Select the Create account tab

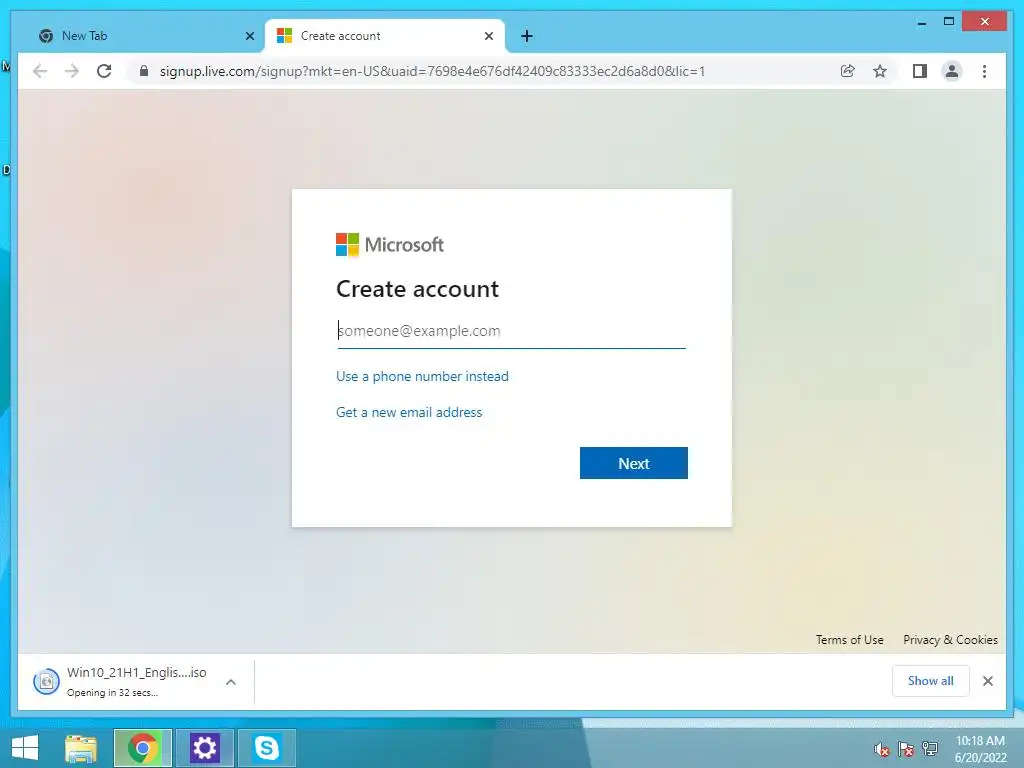pos(385,36)
